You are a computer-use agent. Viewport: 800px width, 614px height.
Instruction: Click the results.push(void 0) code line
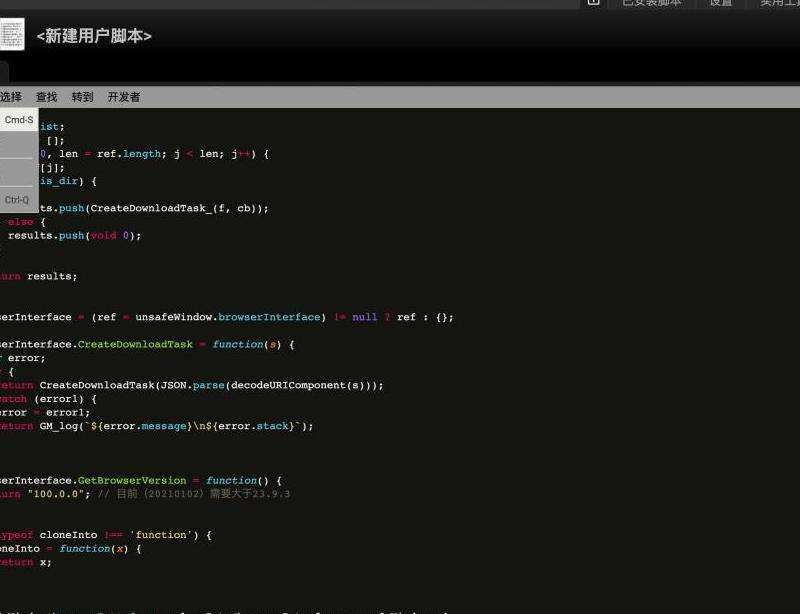coord(74,236)
